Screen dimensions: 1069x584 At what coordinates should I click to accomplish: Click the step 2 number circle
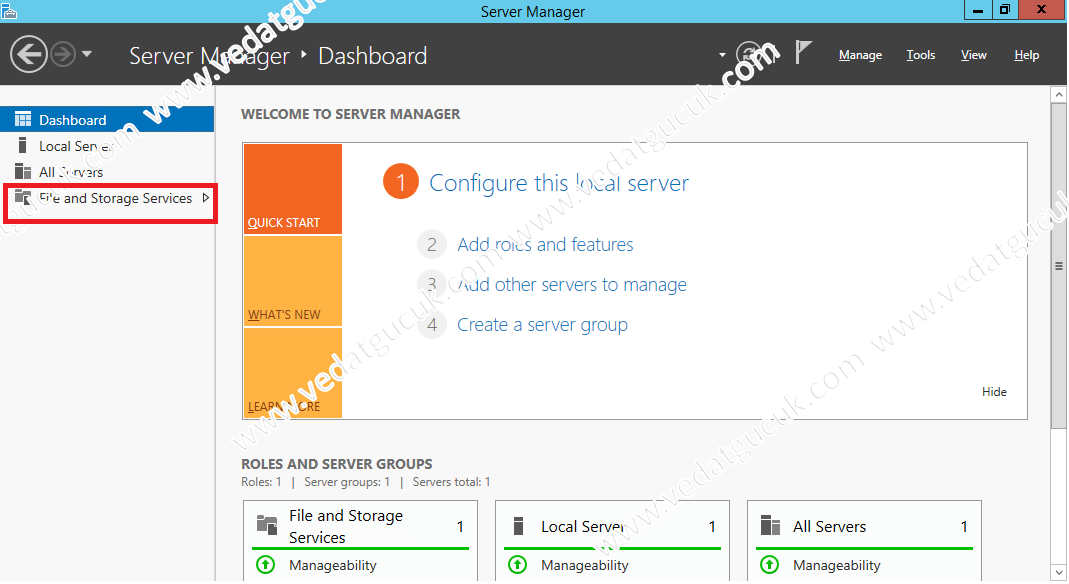click(x=432, y=245)
